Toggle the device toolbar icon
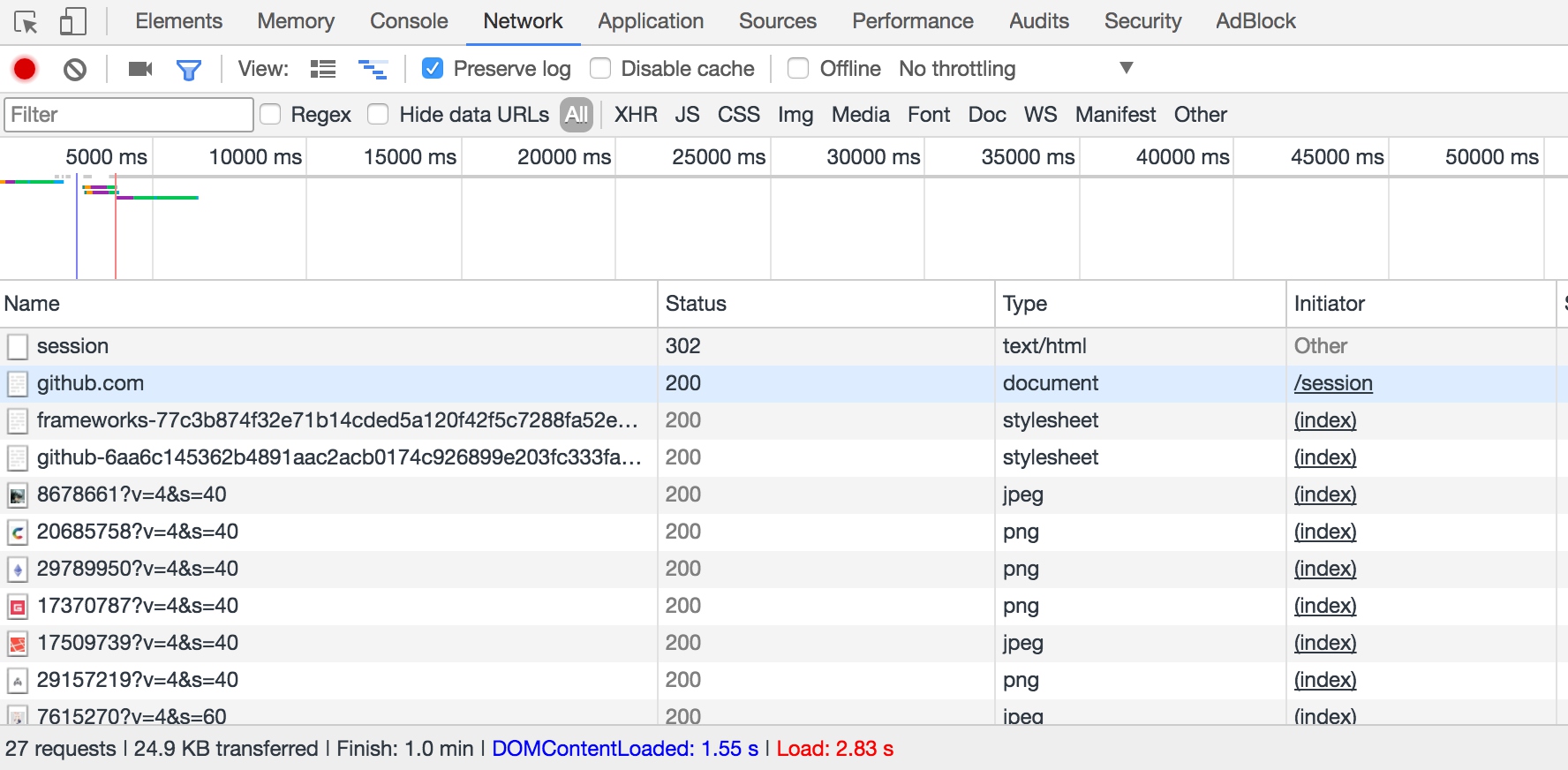Viewport: 1568px width, 770px height. click(72, 22)
